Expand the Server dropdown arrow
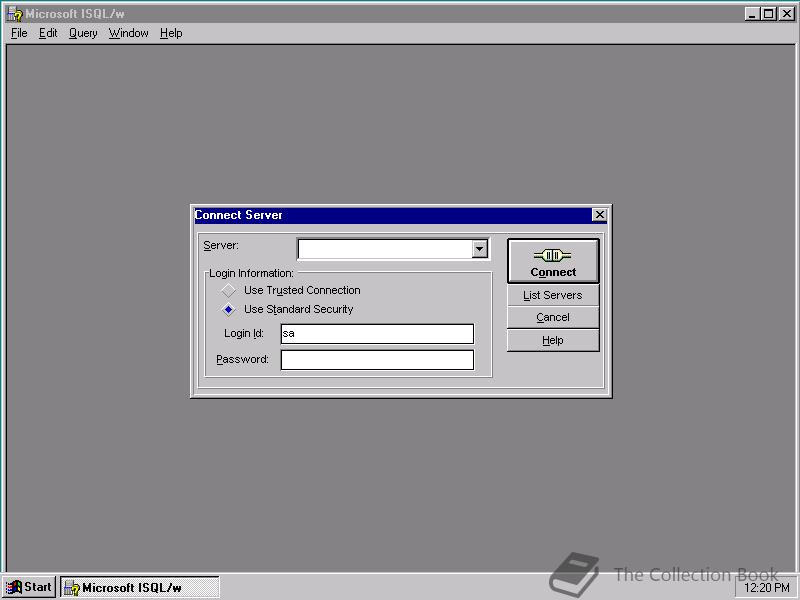 479,249
